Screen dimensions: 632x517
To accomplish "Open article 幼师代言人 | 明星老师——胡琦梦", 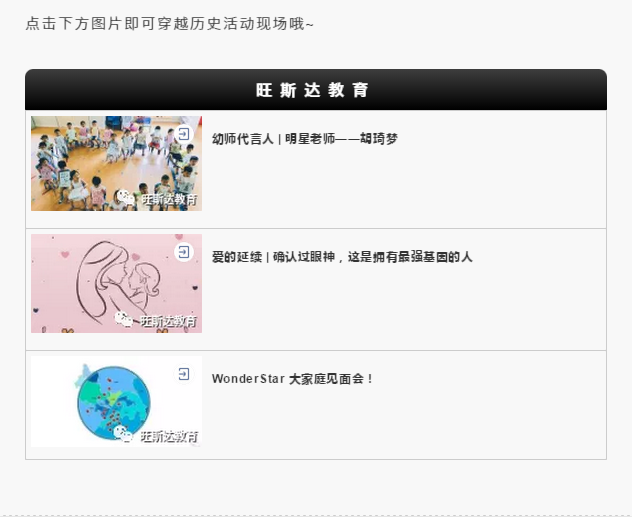I will (305, 139).
